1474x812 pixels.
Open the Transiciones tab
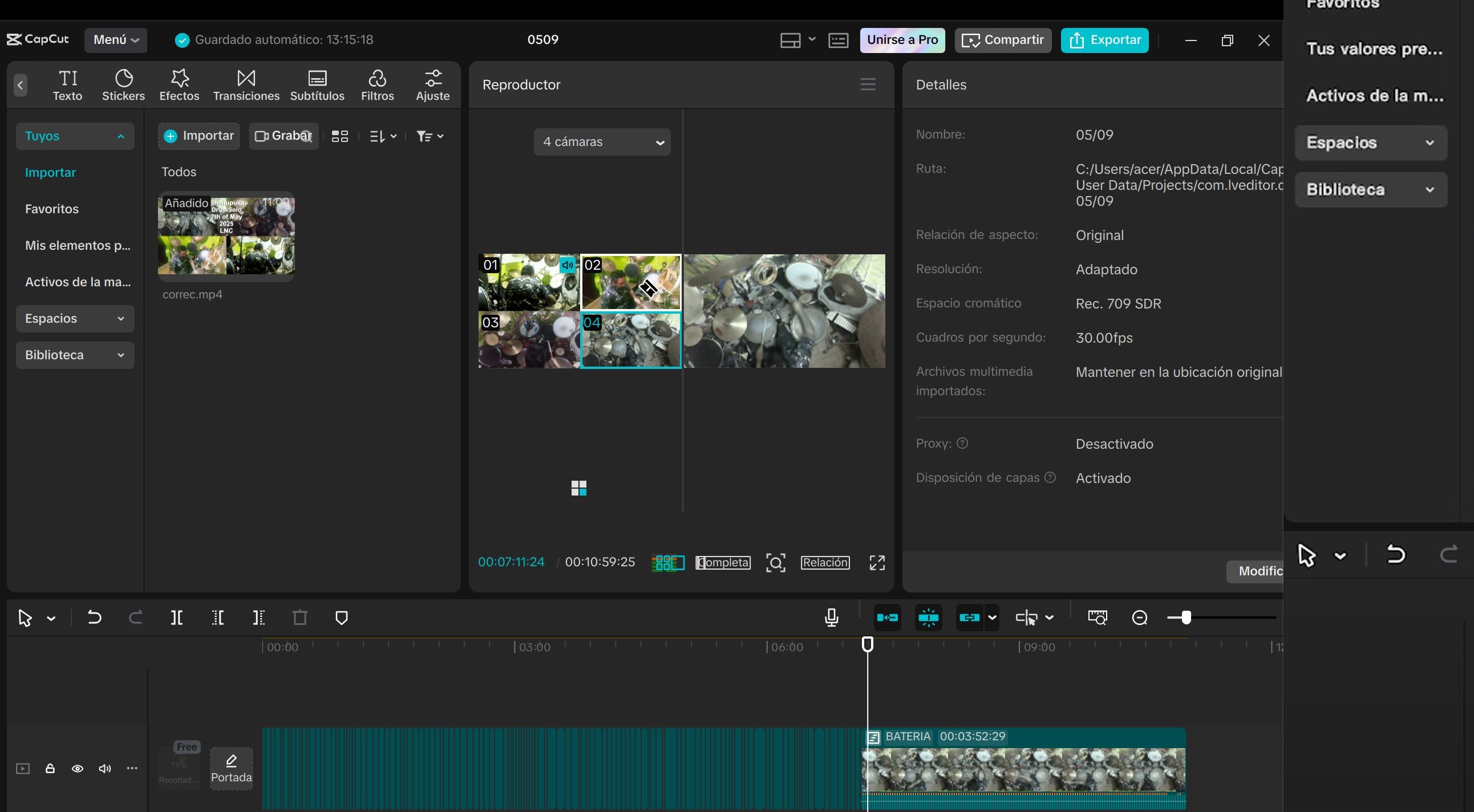point(246,85)
